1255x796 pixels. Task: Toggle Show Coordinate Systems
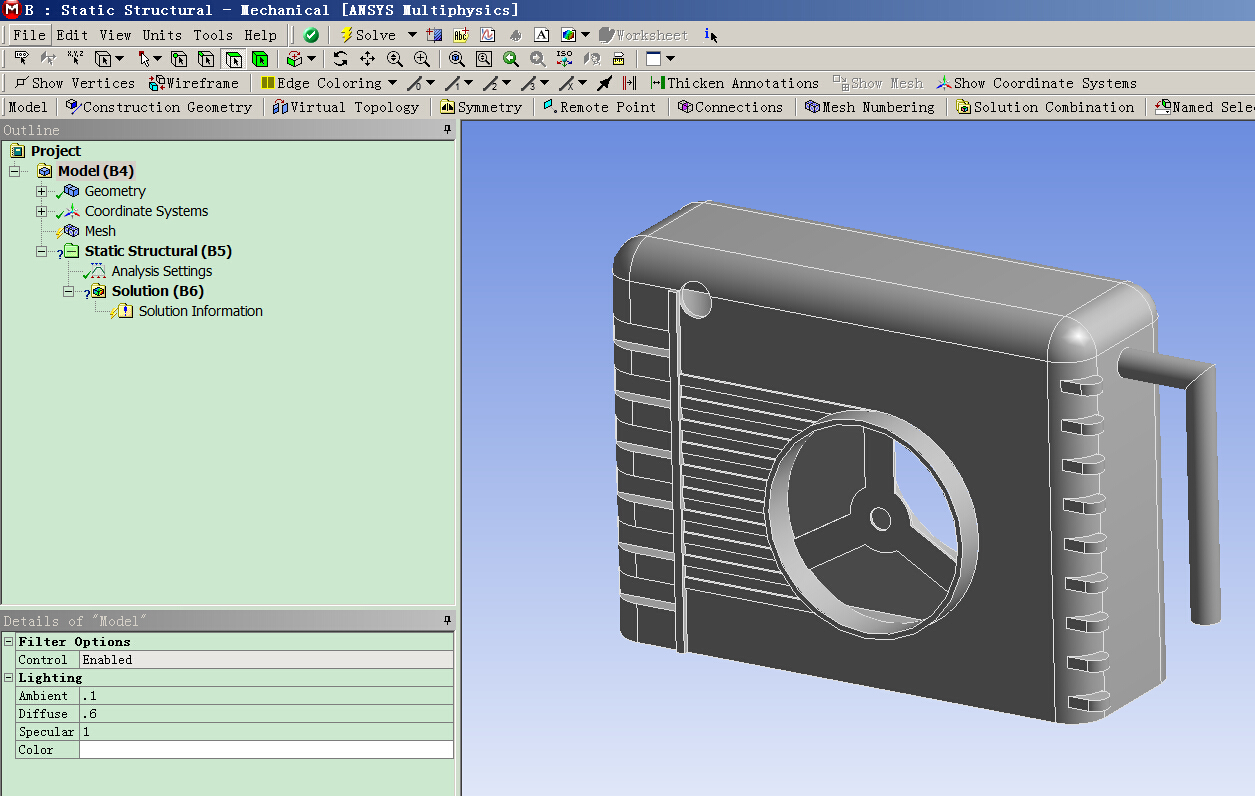(1036, 83)
